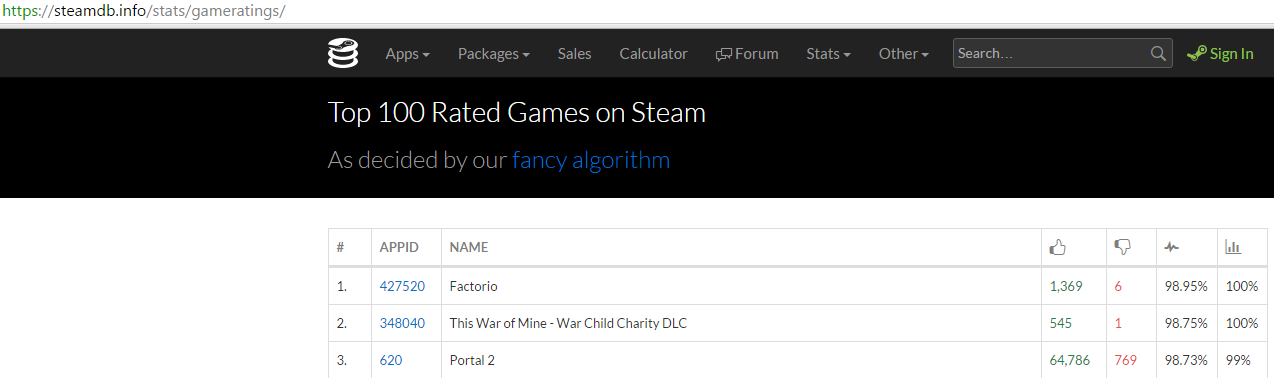
Task: Go to the Sales page
Action: 574,54
